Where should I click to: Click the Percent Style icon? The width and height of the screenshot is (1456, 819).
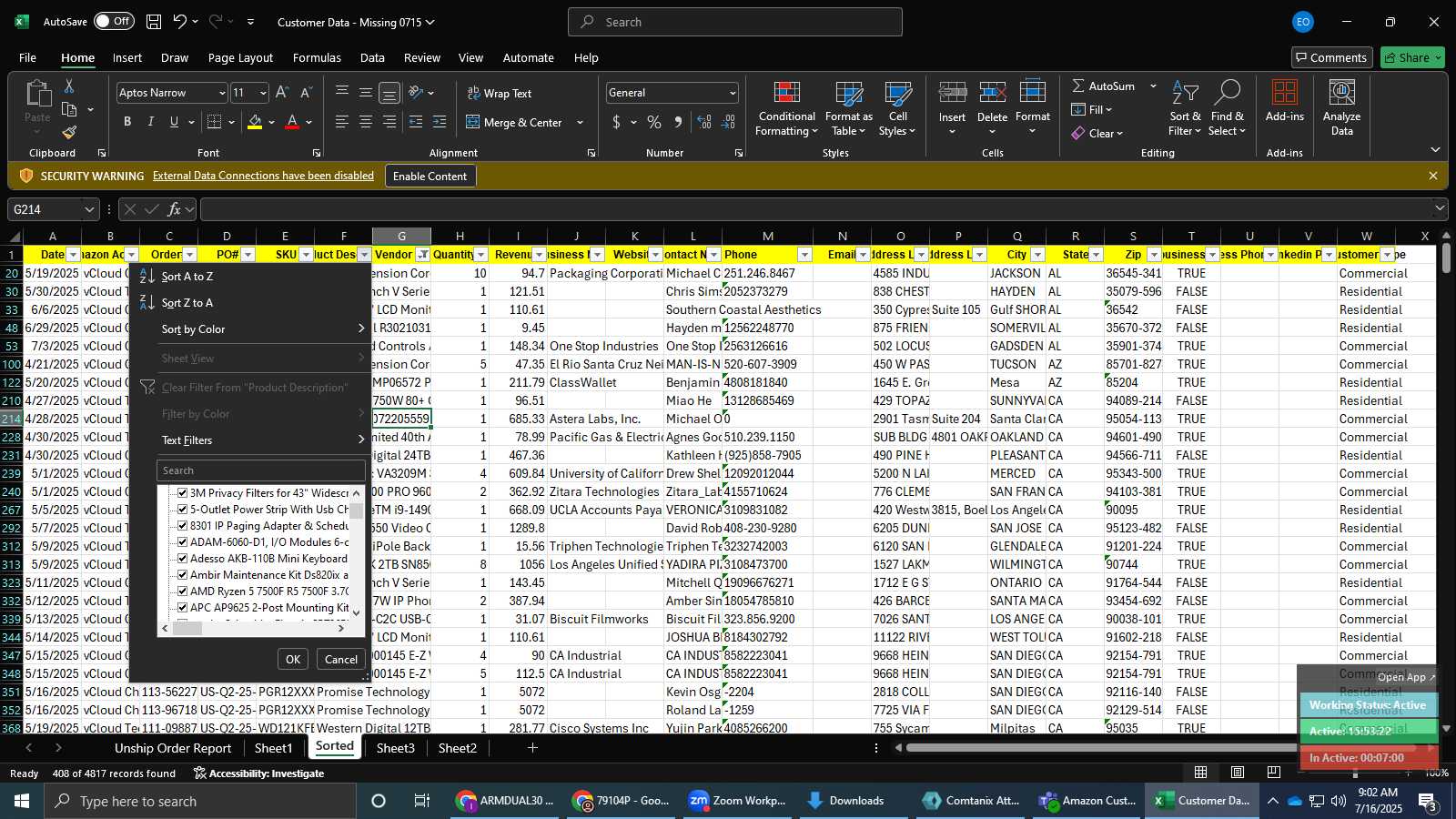click(x=654, y=122)
